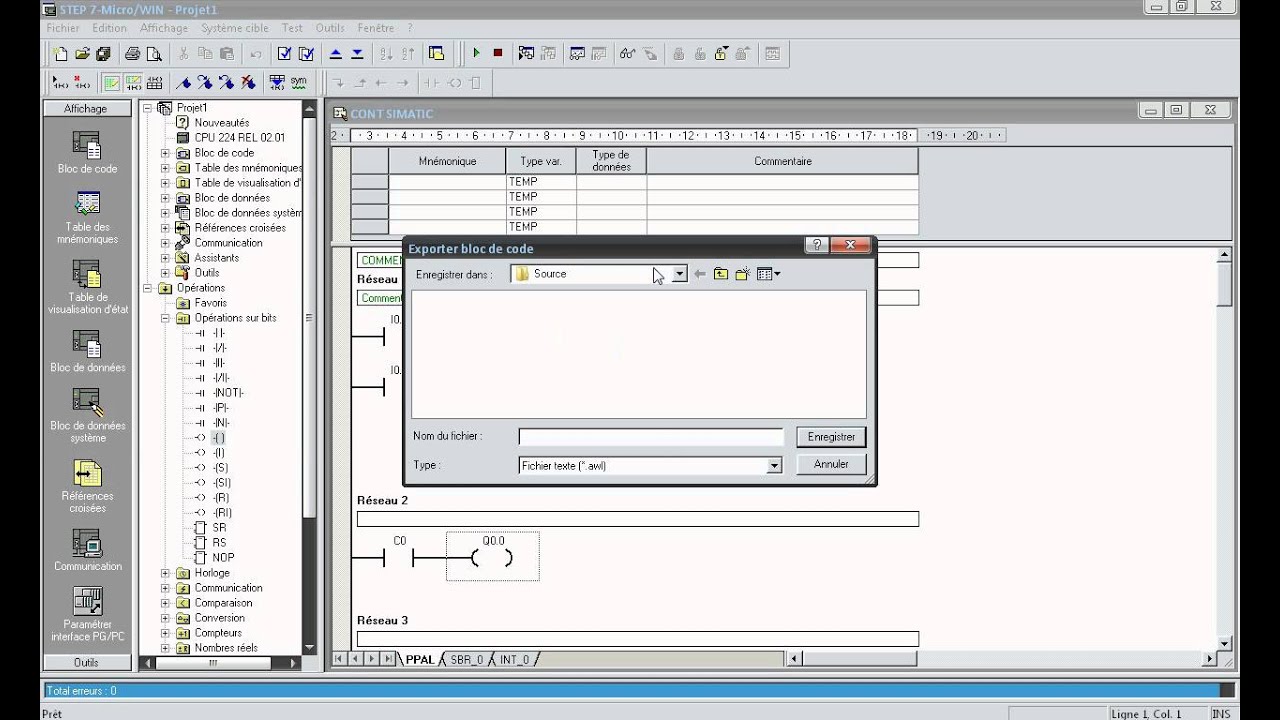This screenshot has height=720, width=1280.
Task: Create new folder in export dialog
Action: coord(742,274)
